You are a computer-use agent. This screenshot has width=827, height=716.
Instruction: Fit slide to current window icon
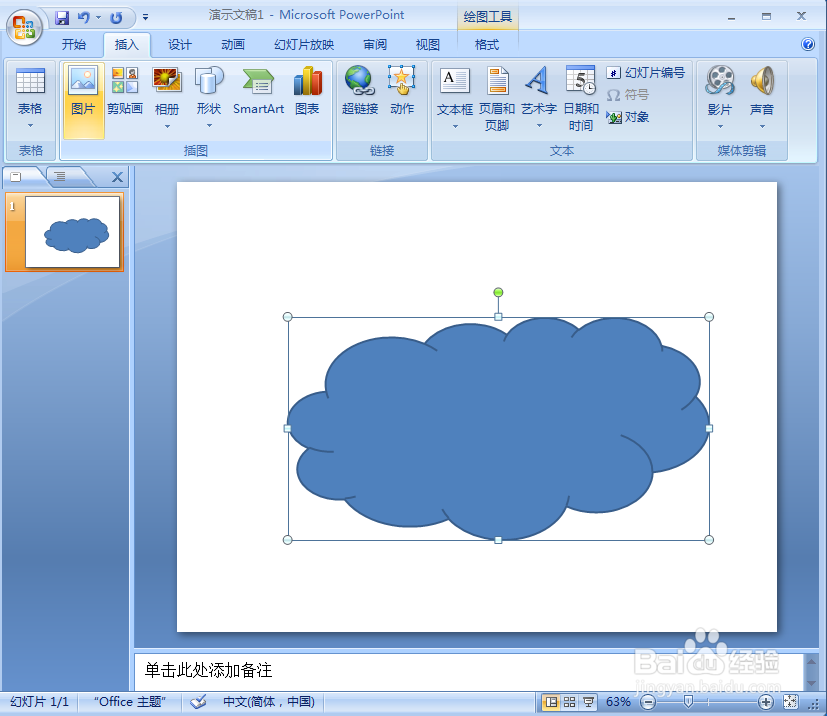point(791,702)
